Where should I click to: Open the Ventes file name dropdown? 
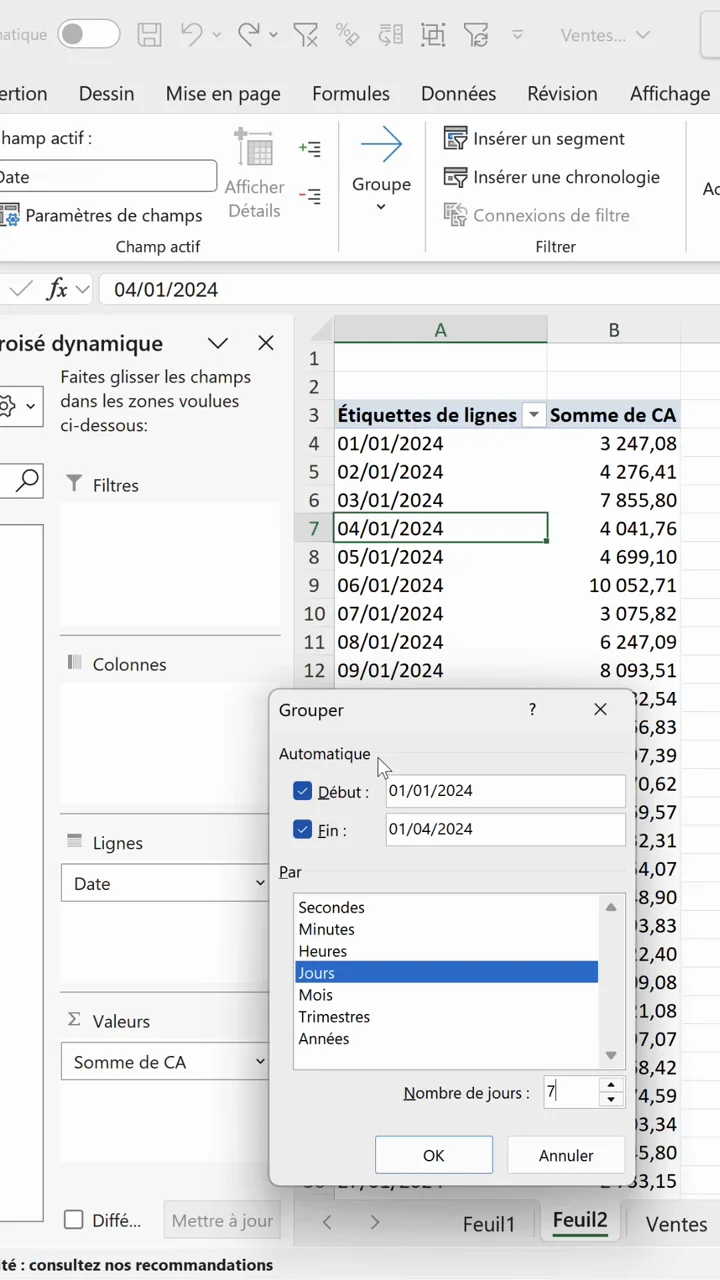click(605, 35)
